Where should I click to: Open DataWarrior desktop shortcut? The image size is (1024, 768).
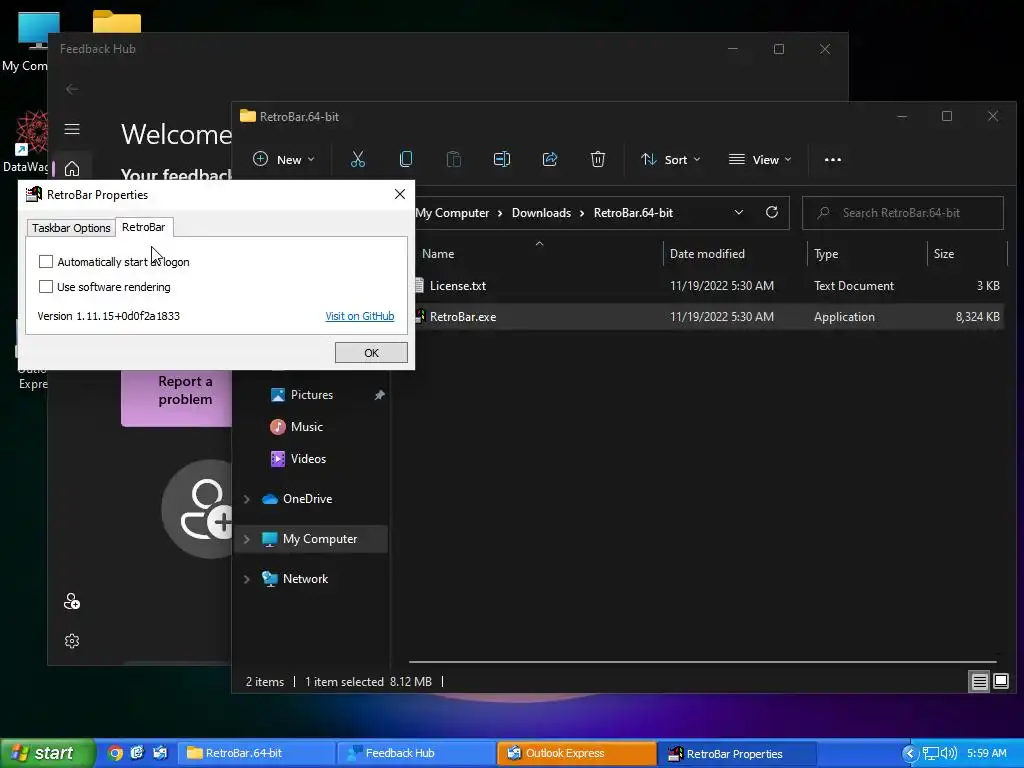pos(26,140)
